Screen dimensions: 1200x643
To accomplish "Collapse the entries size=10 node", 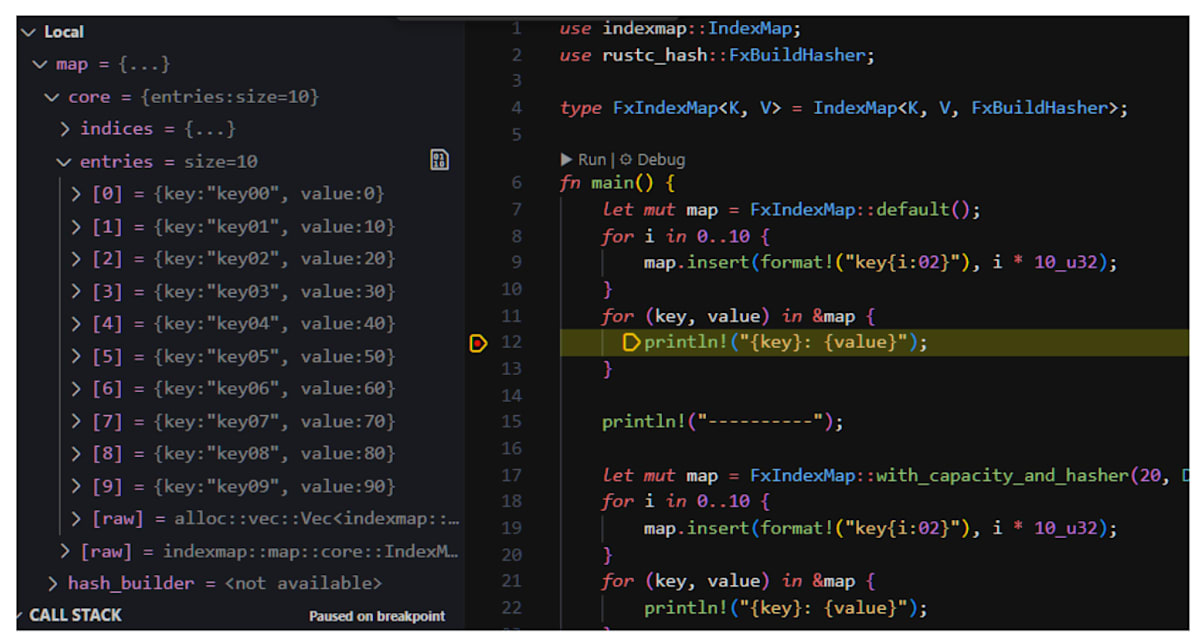I will [x=65, y=161].
